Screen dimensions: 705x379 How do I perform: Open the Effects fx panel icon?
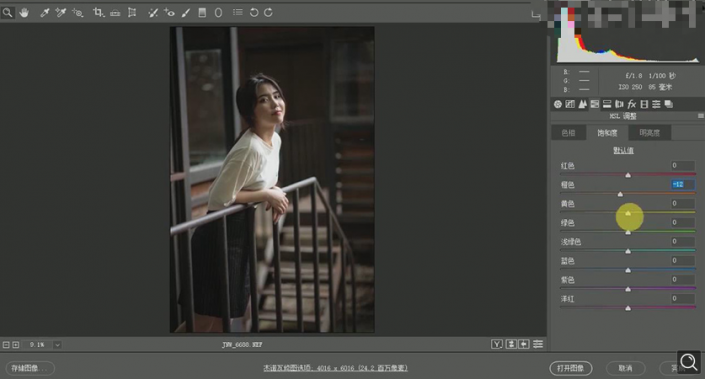(x=632, y=104)
